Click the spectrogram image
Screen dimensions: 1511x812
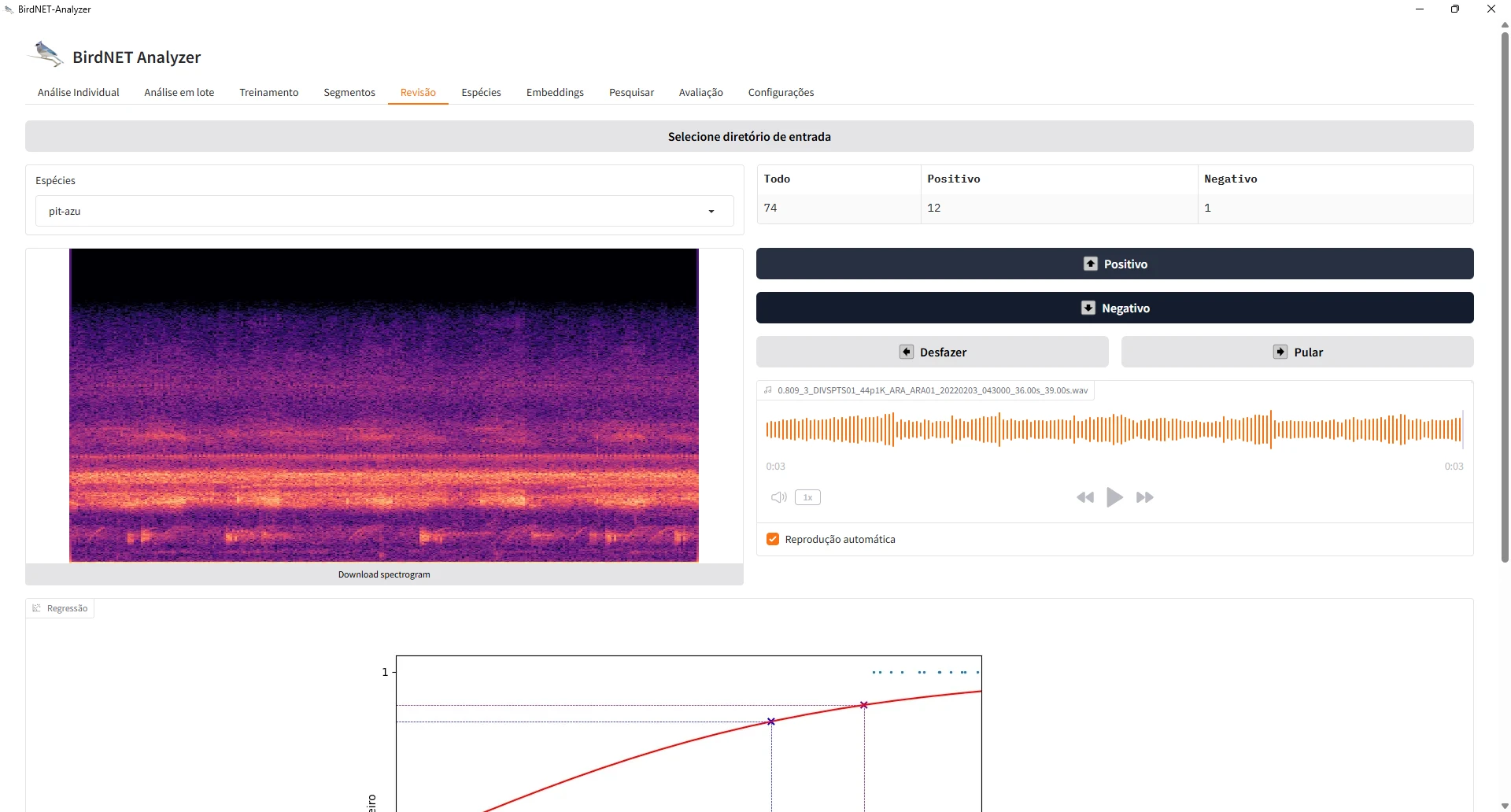(384, 405)
